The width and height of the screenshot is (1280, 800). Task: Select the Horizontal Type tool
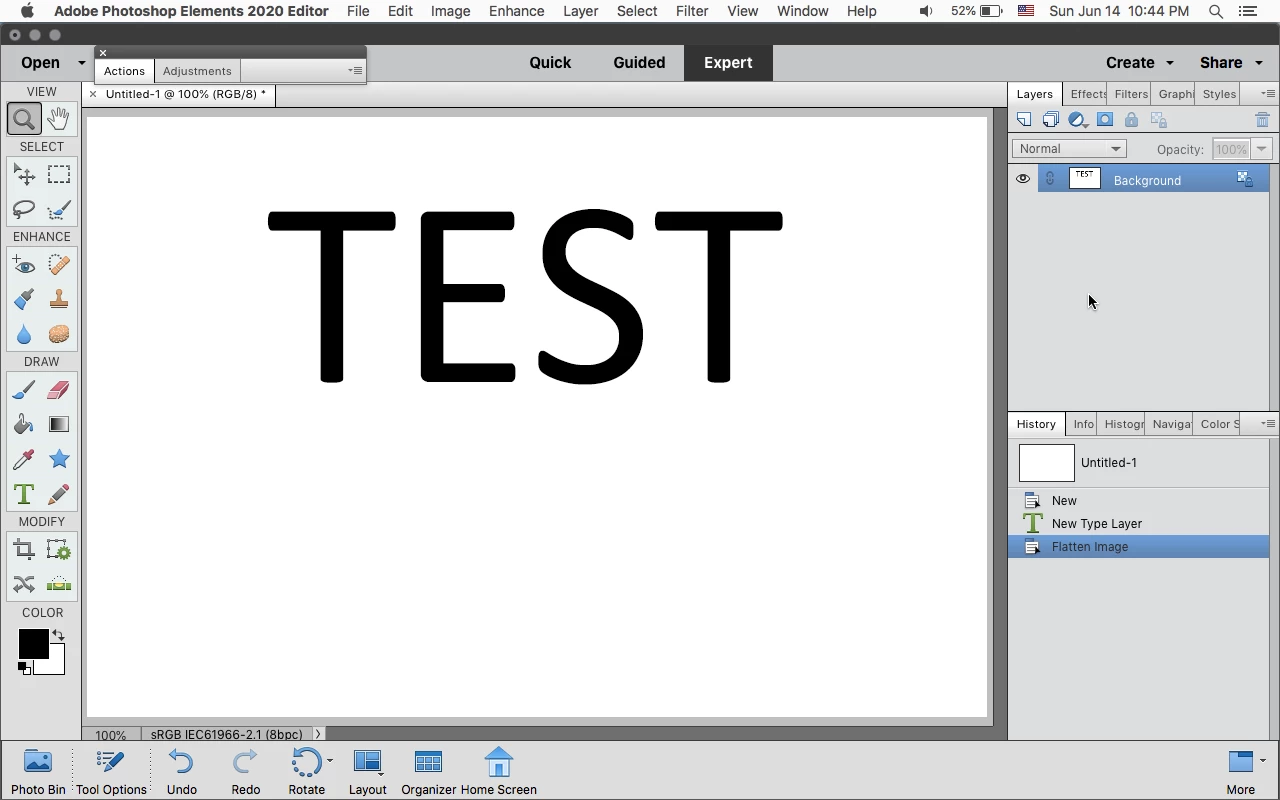point(24,494)
